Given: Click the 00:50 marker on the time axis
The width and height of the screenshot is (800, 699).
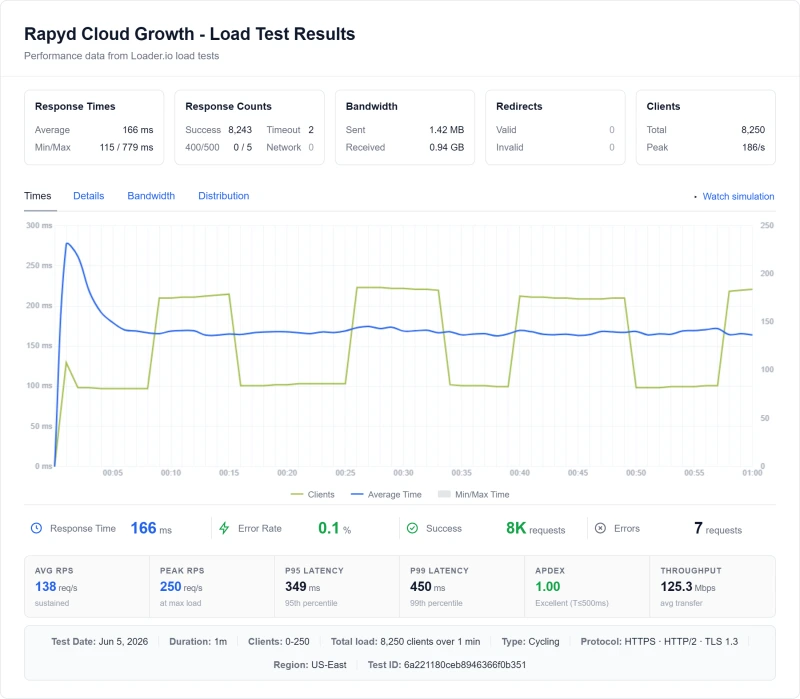Looking at the screenshot, I should tap(636, 473).
